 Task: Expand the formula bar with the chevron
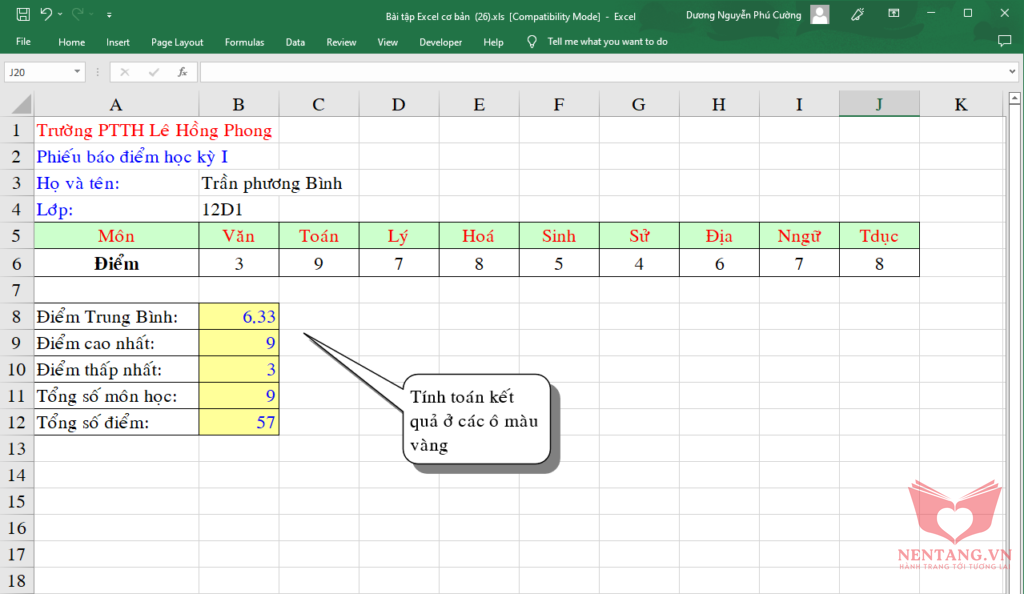pyautogui.click(x=1012, y=72)
